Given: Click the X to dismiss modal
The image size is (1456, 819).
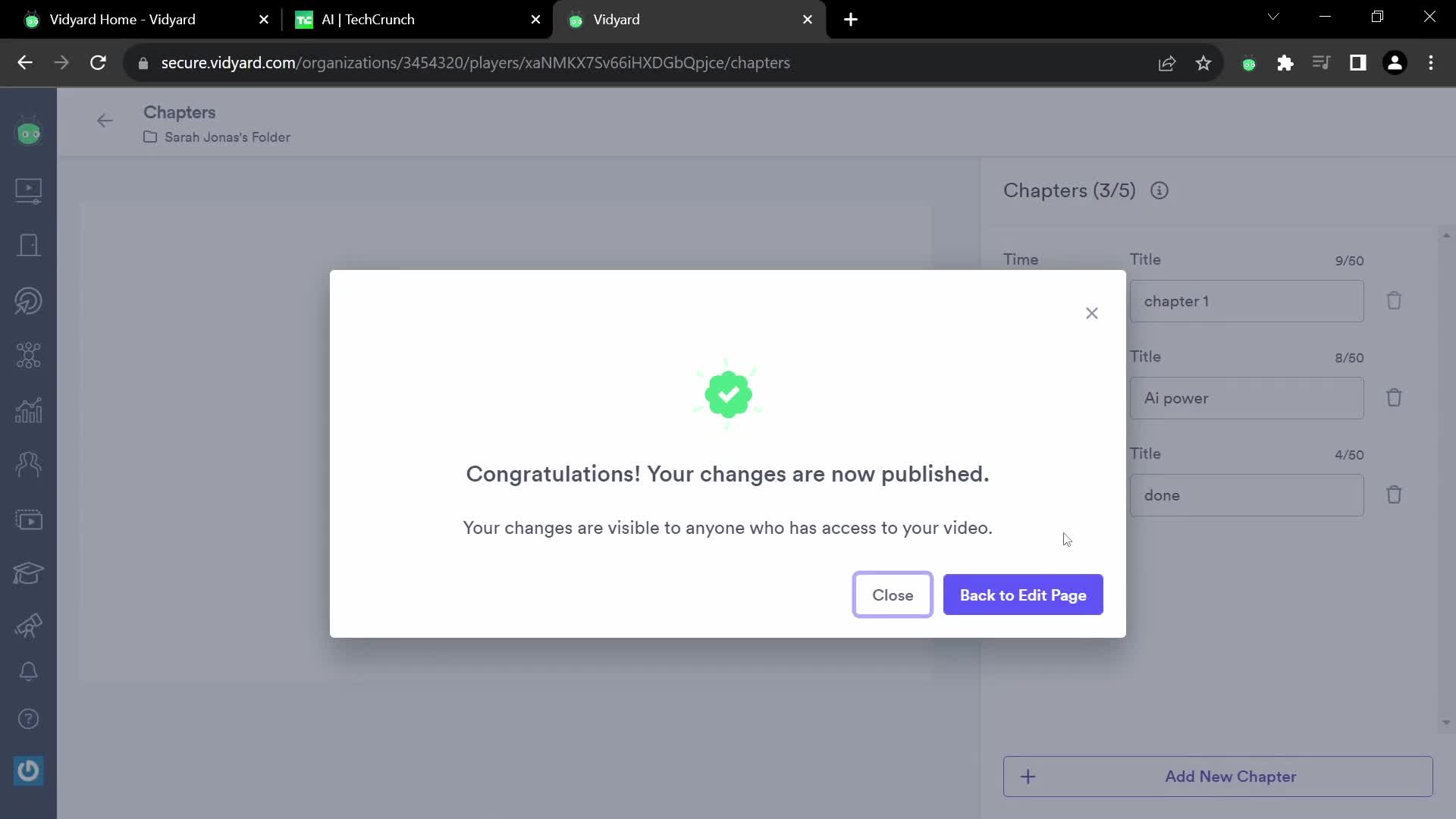Looking at the screenshot, I should (1091, 313).
